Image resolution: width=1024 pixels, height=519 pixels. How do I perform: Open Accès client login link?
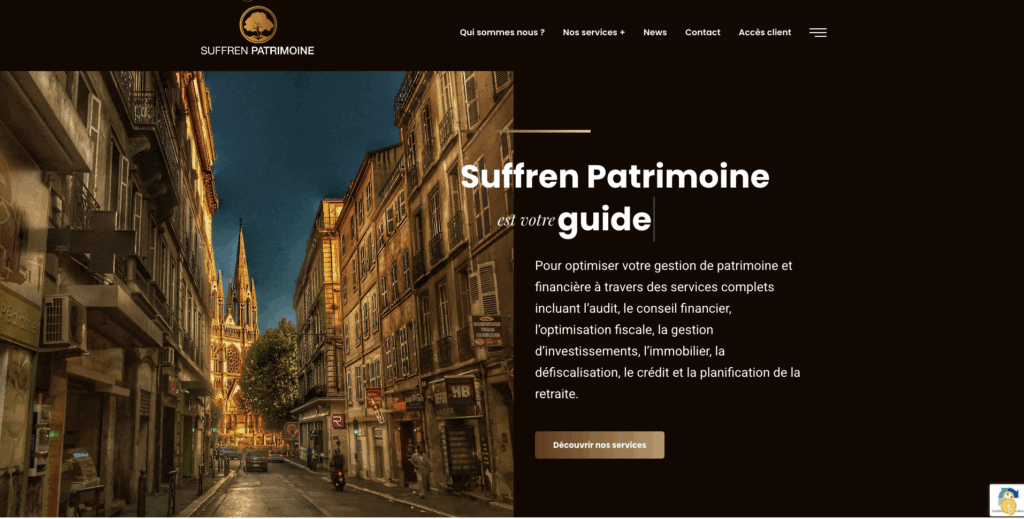[765, 32]
